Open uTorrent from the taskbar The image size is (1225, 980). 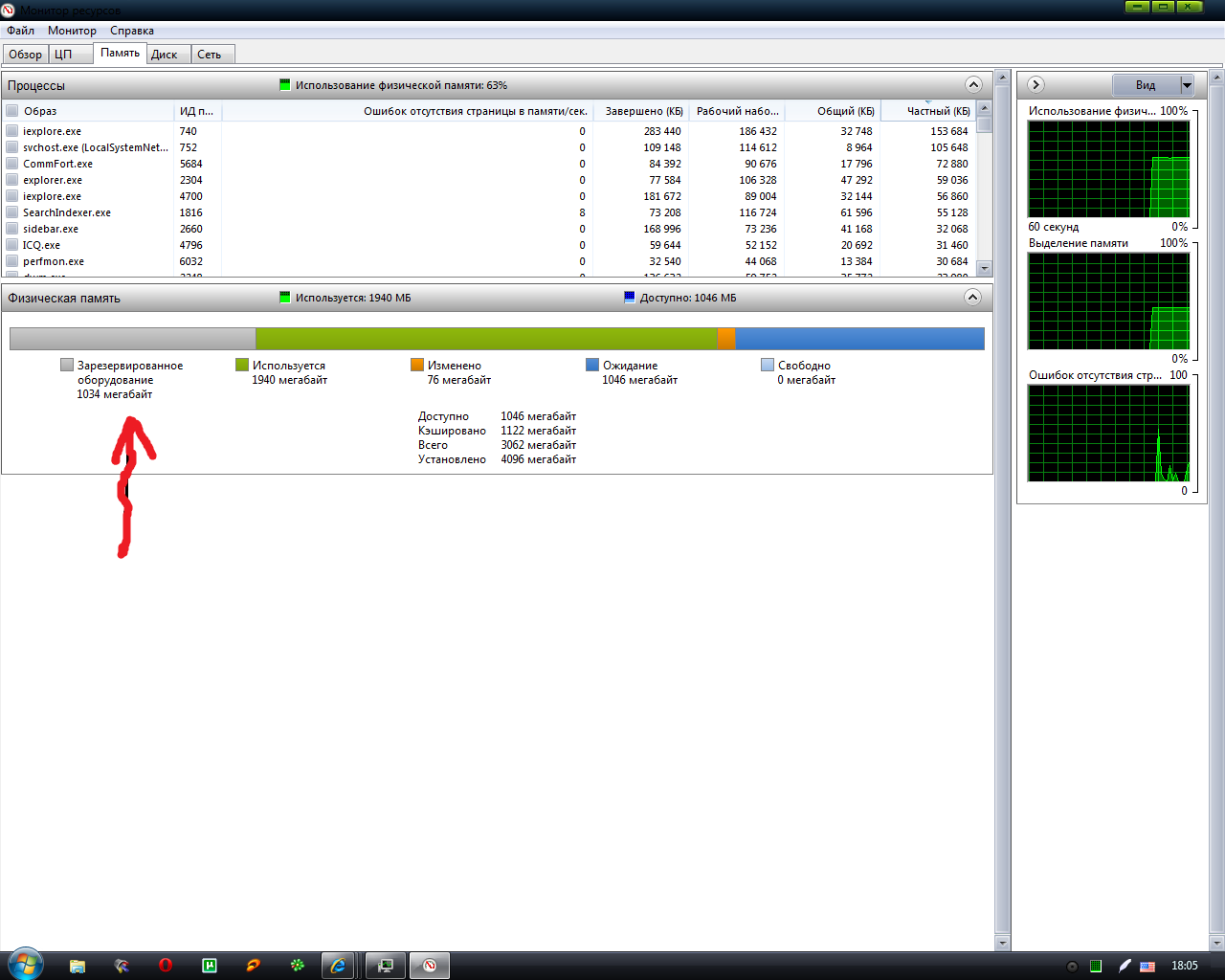tap(210, 966)
